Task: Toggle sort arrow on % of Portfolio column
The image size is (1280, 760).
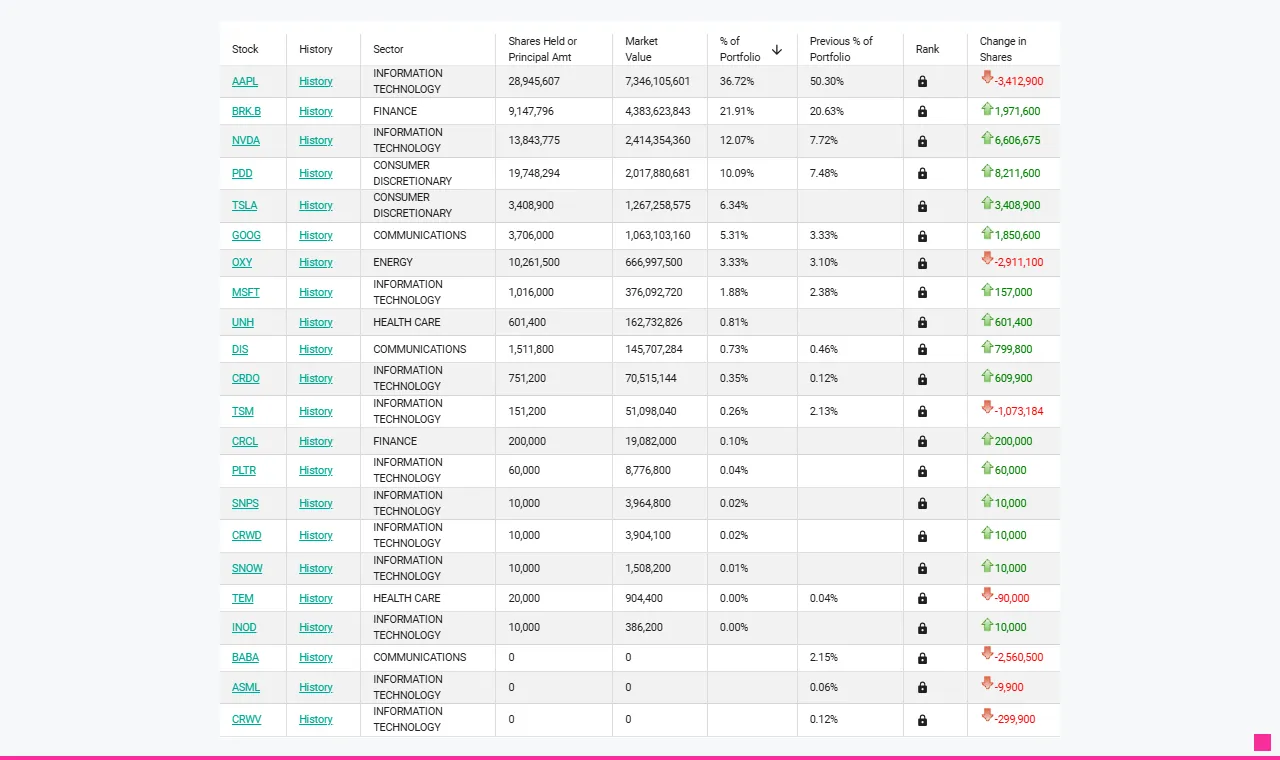Action: 777,49
